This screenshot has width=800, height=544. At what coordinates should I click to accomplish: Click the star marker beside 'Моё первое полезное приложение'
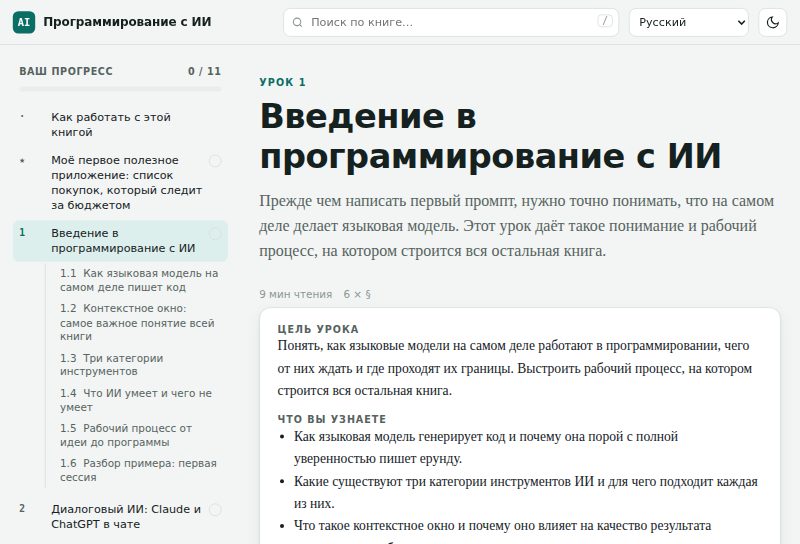pos(22,161)
